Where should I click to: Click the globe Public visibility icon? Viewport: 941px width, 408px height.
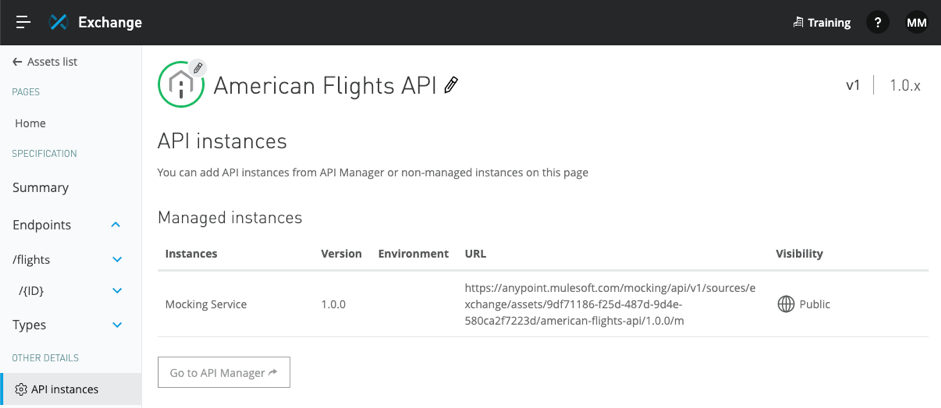(x=786, y=304)
